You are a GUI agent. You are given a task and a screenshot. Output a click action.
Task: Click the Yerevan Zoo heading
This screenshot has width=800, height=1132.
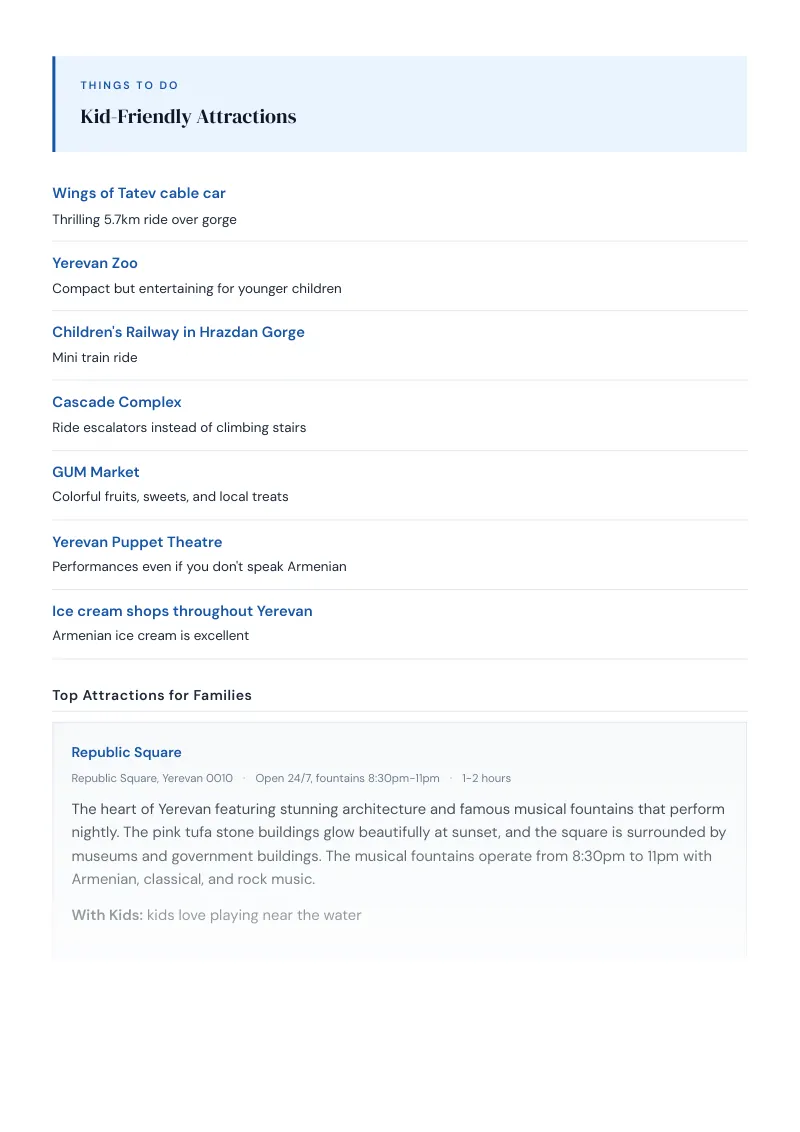(x=95, y=264)
